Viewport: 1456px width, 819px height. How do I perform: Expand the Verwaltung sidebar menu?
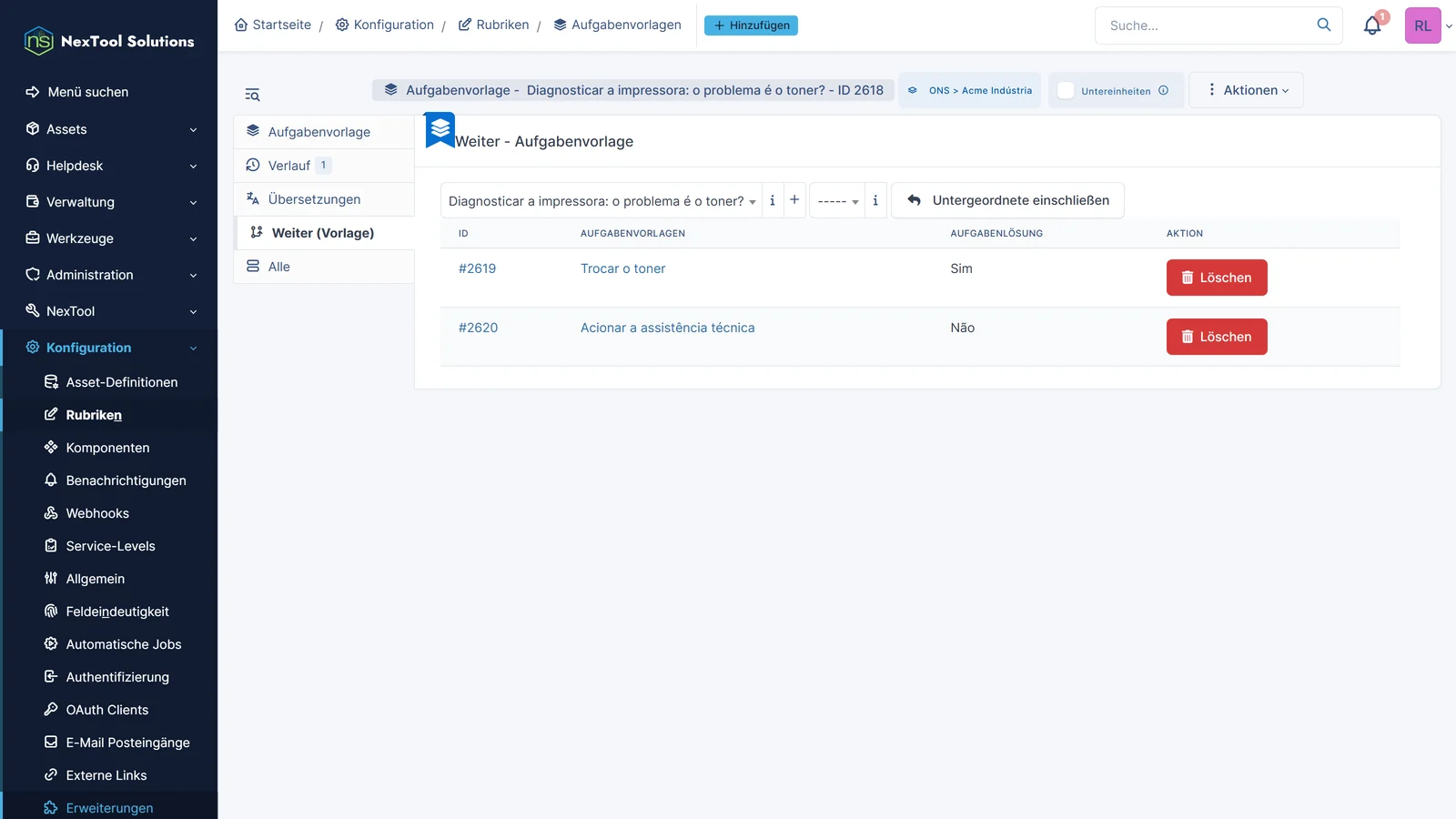pyautogui.click(x=109, y=202)
